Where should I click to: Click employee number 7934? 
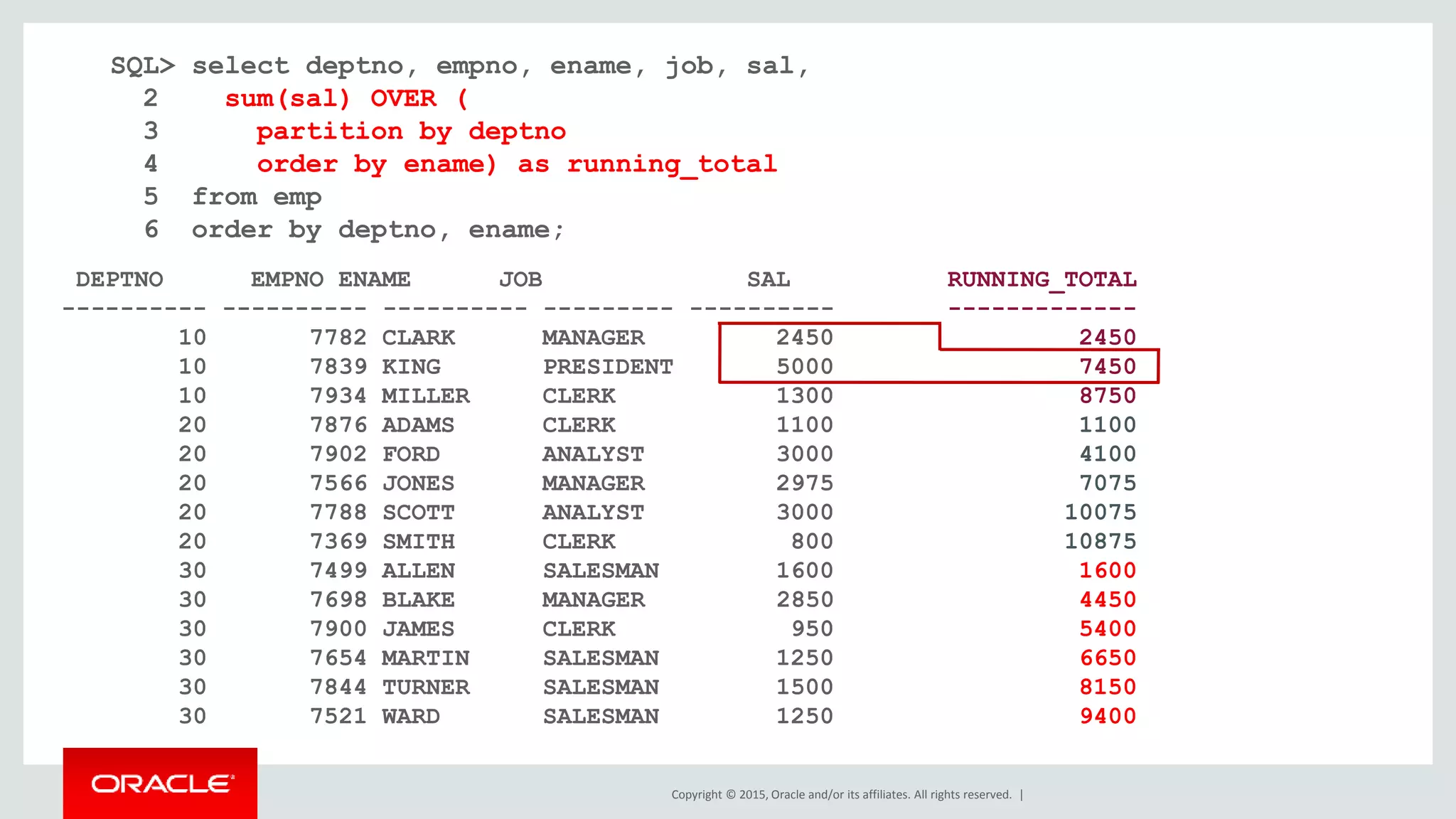tap(338, 396)
